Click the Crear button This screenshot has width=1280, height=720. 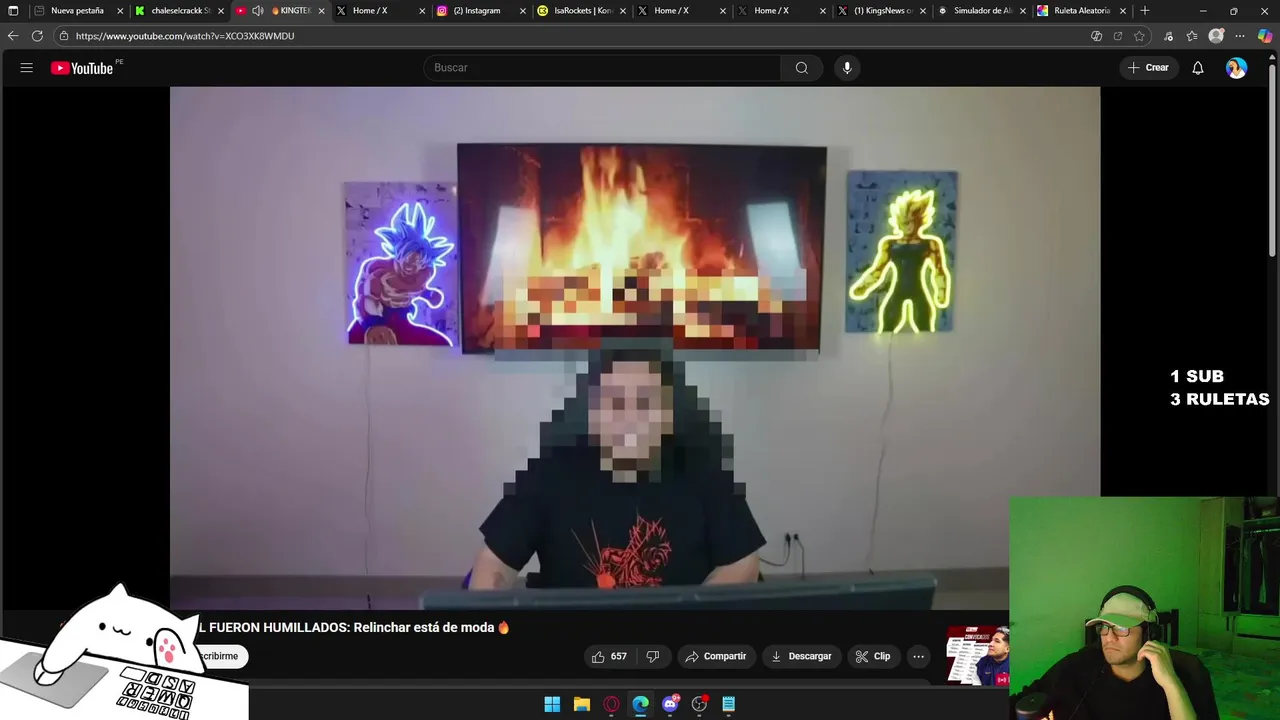(x=1148, y=68)
